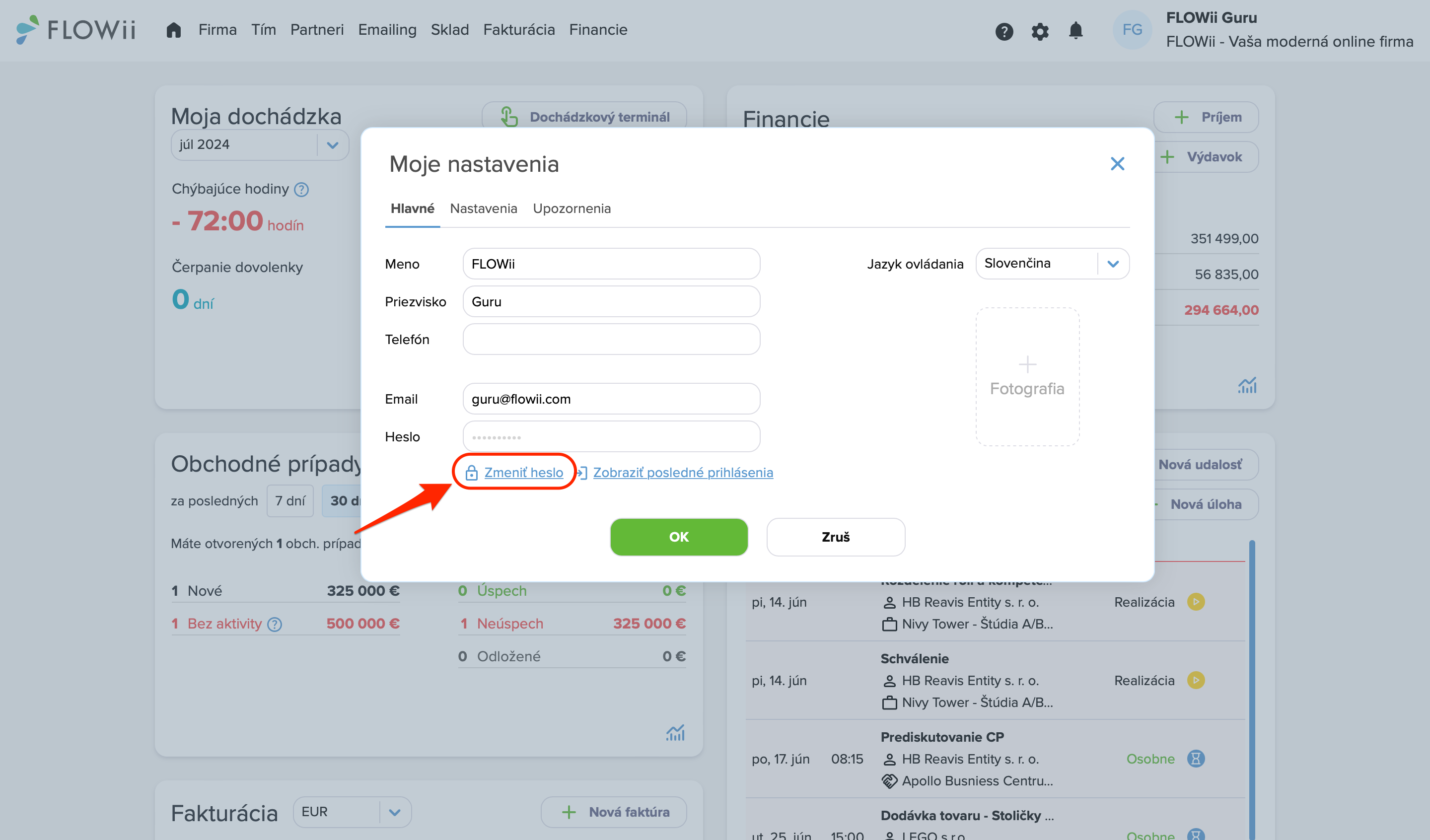Click the FG user avatar
The width and height of the screenshot is (1430, 840).
point(1132,29)
